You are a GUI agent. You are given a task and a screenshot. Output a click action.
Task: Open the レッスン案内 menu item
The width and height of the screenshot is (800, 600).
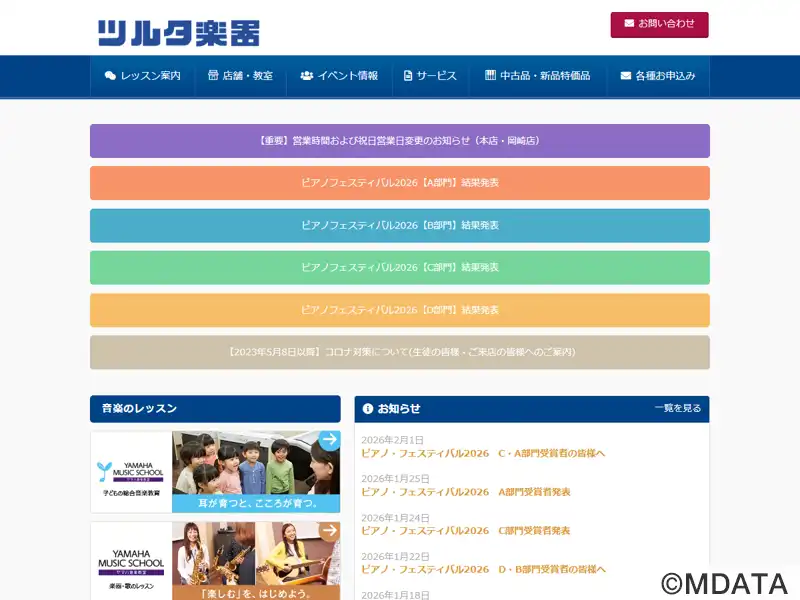pos(142,76)
